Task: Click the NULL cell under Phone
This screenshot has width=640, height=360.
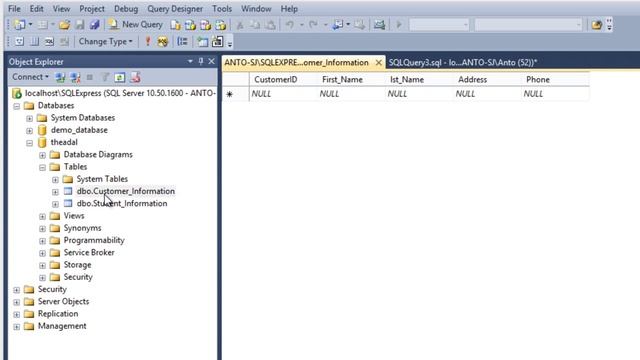Action: click(556, 93)
